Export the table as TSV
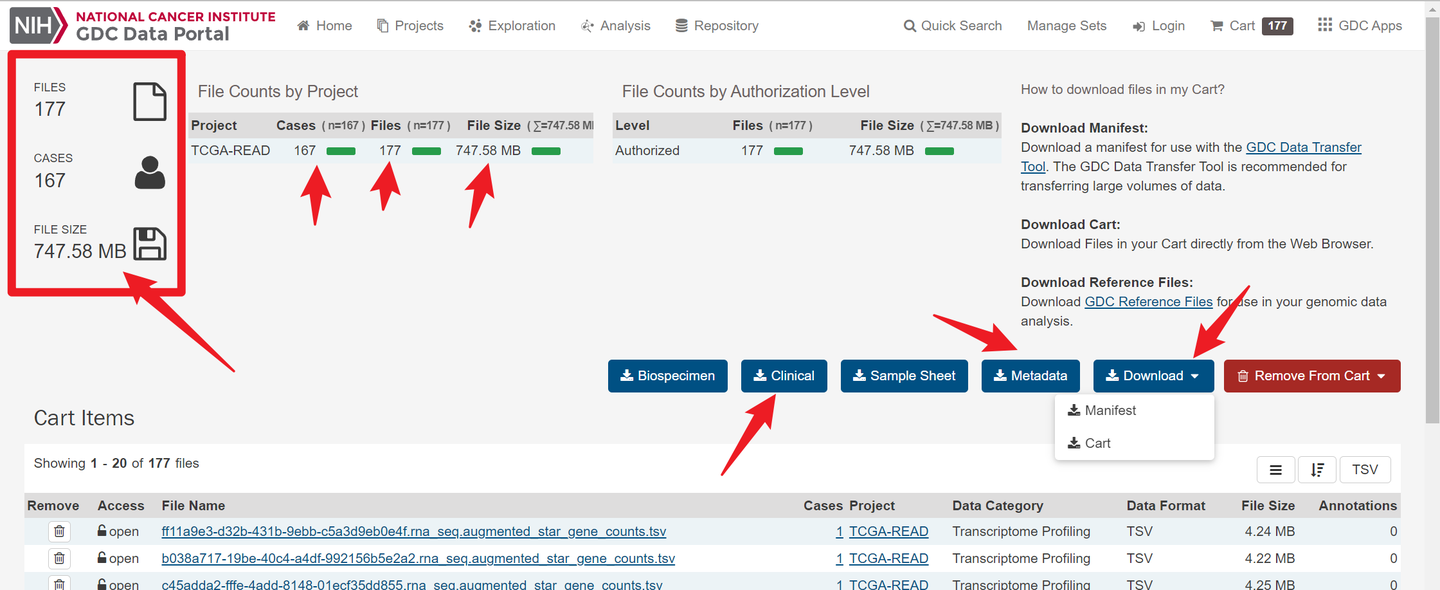This screenshot has width=1440, height=590. pyautogui.click(x=1364, y=470)
